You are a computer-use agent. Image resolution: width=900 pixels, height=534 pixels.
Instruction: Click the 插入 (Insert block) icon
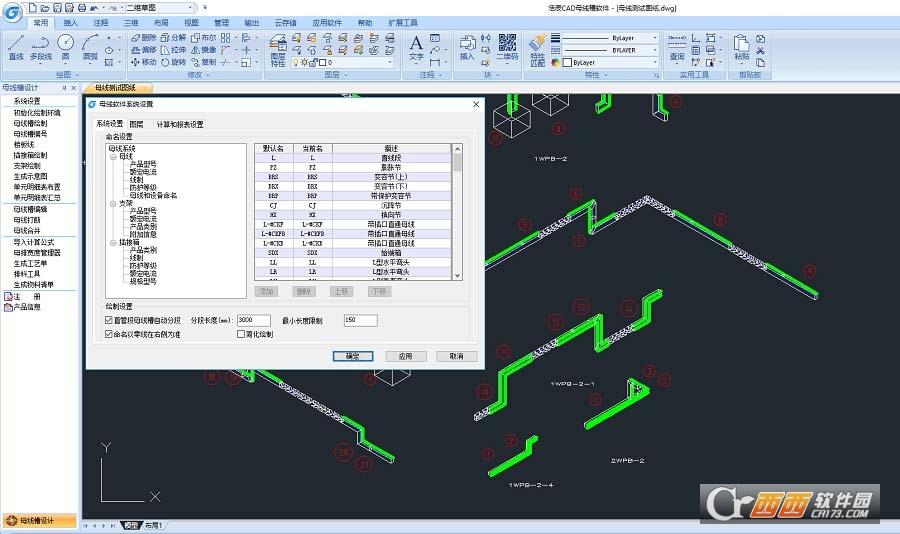(467, 47)
